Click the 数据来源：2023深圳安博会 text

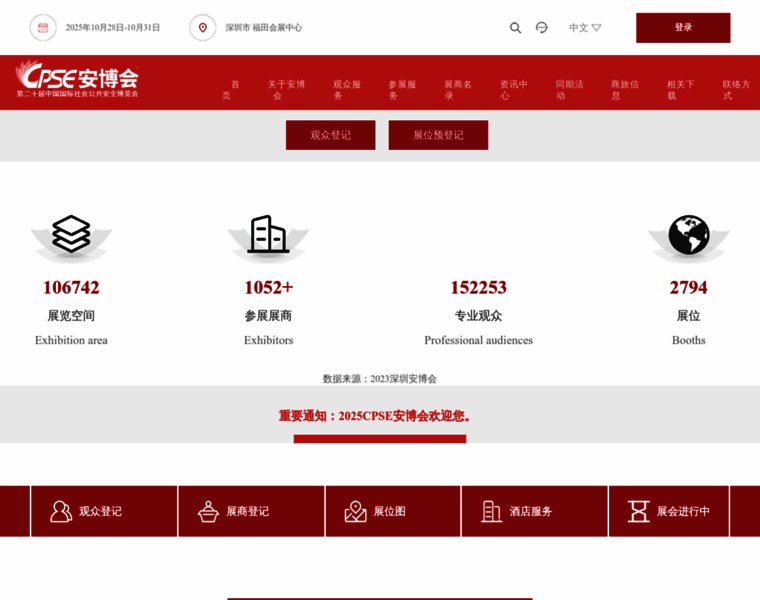coord(380,379)
